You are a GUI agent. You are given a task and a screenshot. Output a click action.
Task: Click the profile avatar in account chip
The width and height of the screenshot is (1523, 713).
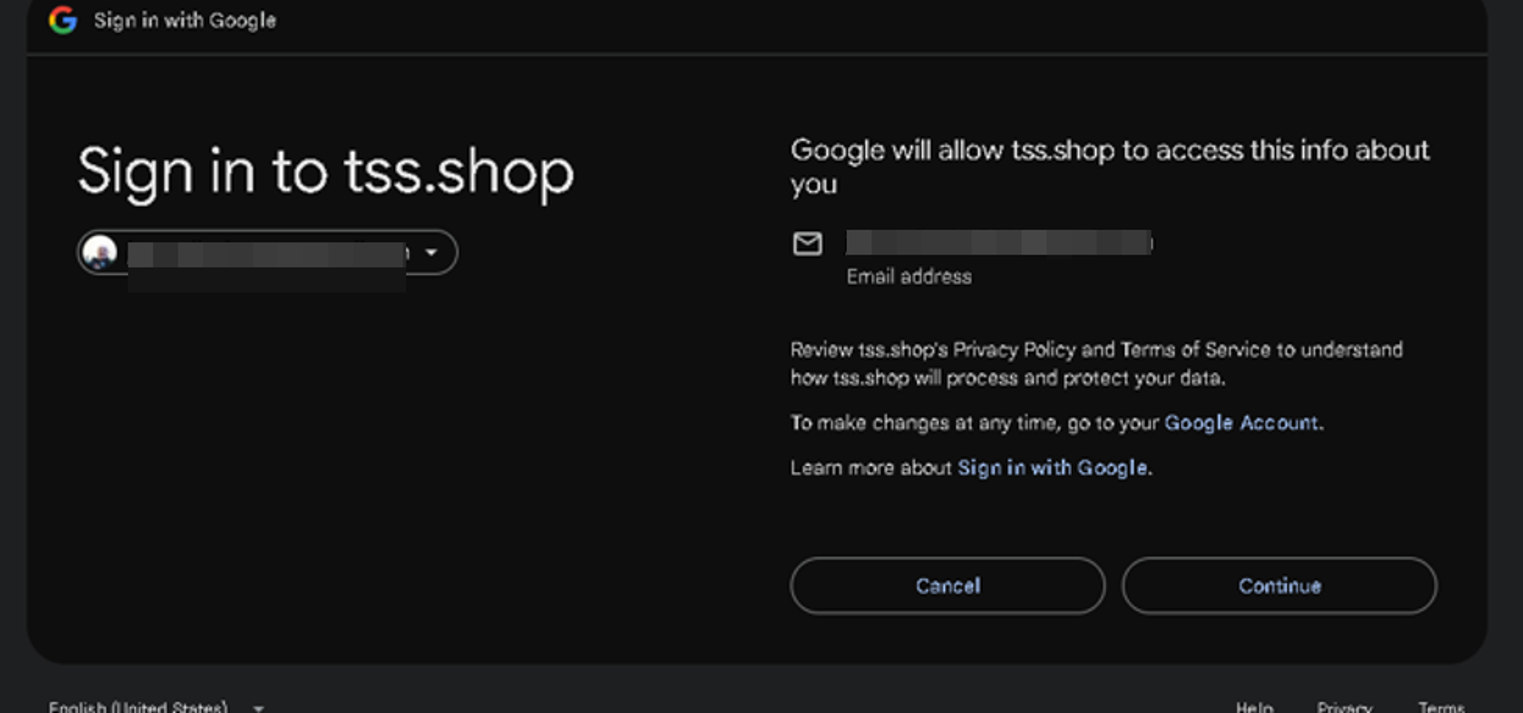(100, 252)
